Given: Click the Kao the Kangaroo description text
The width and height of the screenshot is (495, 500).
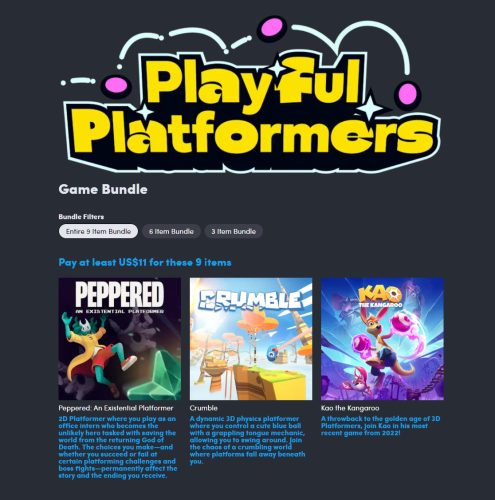Looking at the screenshot, I should point(380,426).
